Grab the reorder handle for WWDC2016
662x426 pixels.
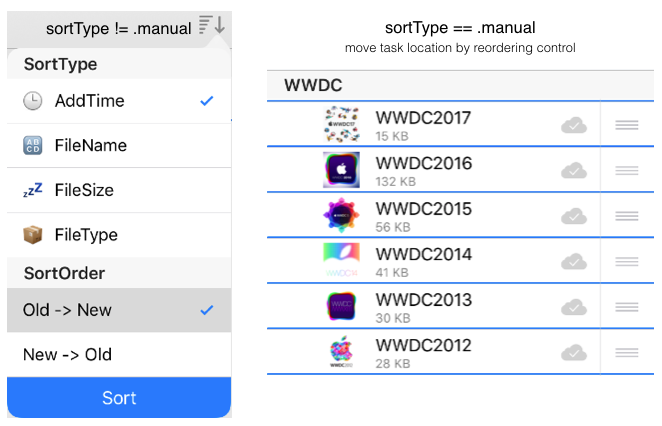627,171
